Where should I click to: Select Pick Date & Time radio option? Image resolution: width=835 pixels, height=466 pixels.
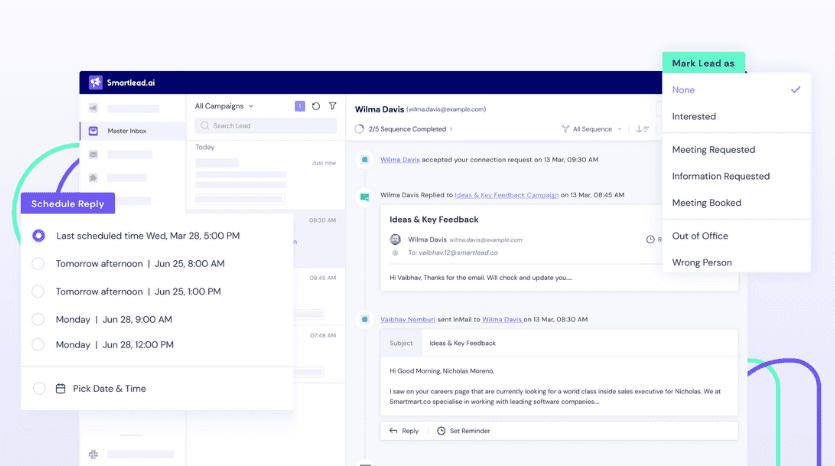(39, 388)
